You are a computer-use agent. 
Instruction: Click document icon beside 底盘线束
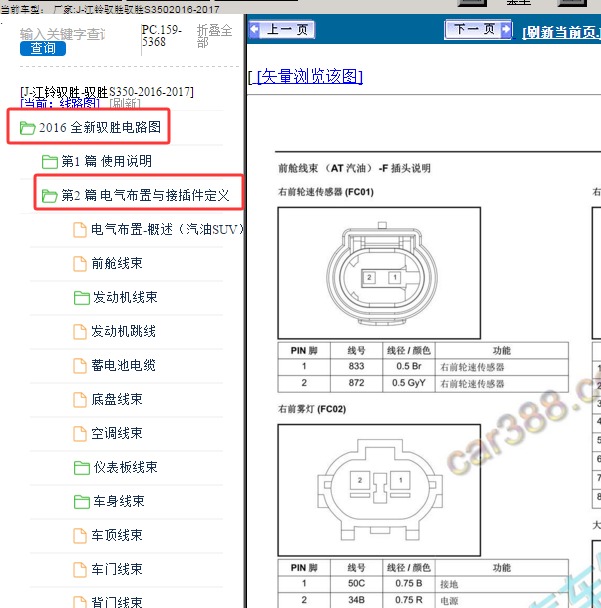[80, 399]
